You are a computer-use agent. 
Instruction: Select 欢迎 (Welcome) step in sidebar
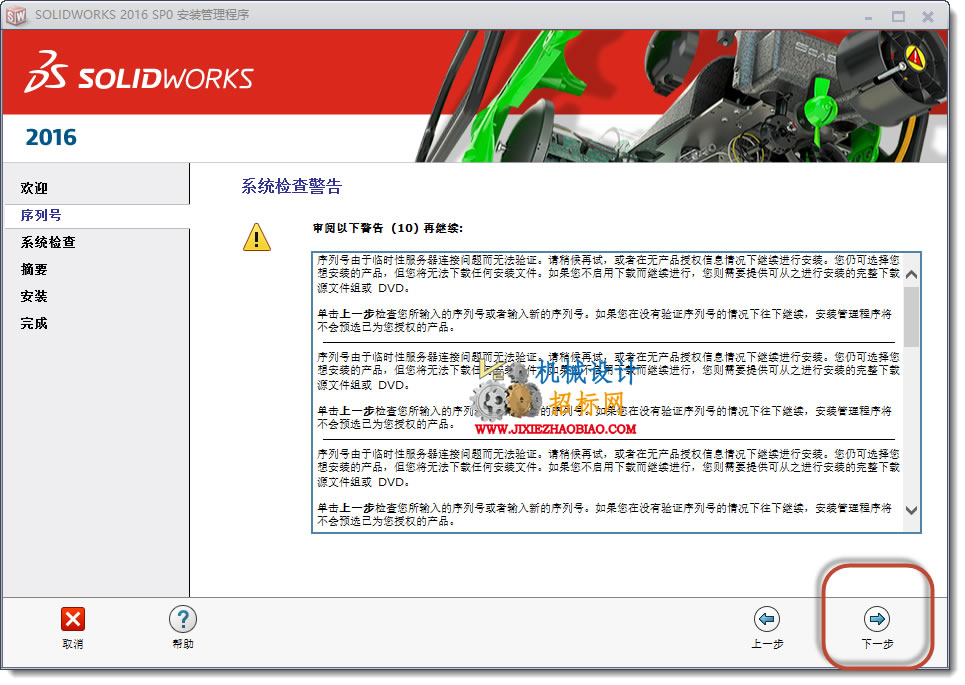(x=34, y=188)
